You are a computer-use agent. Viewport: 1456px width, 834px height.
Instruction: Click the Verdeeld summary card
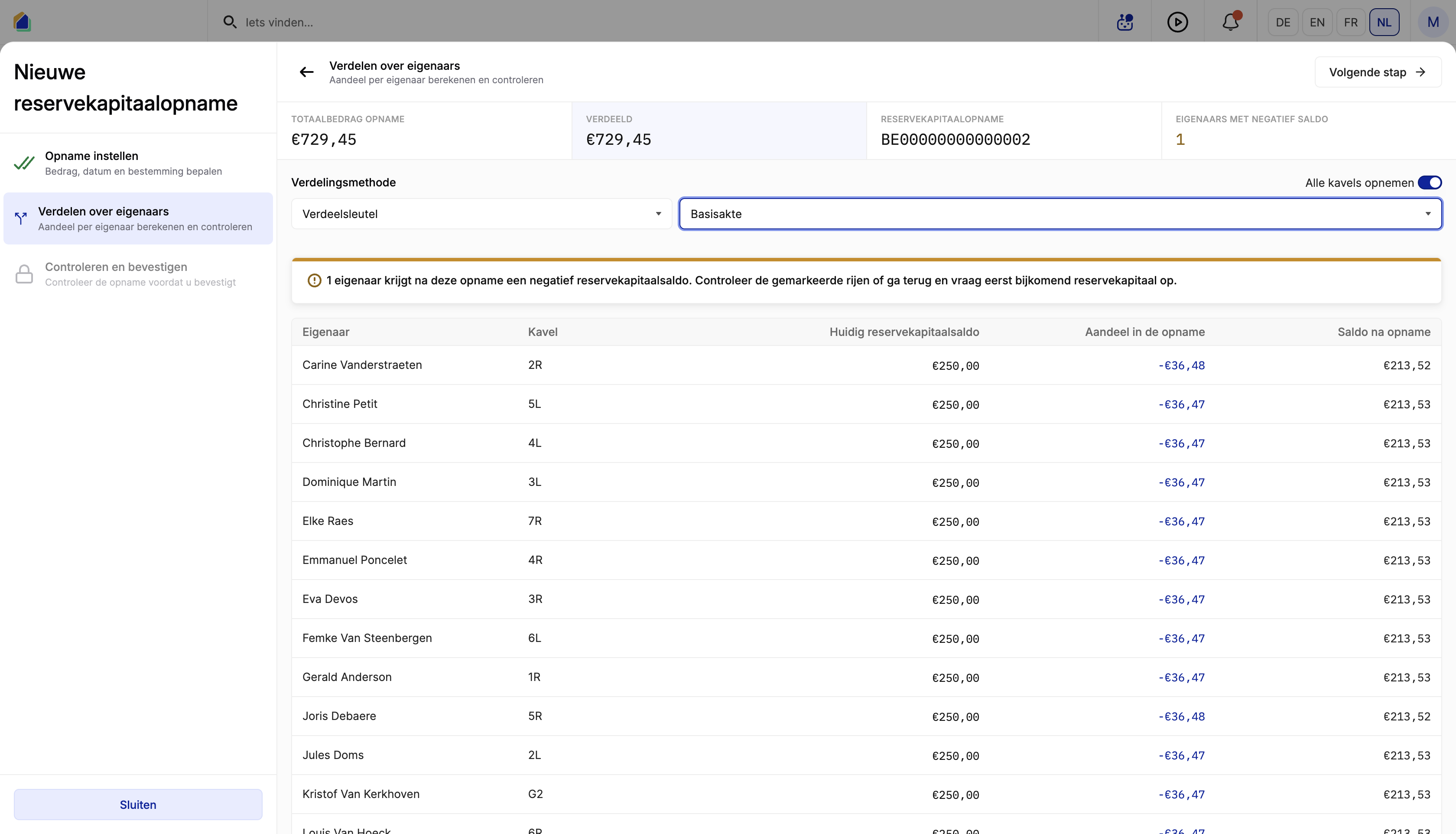[718, 130]
